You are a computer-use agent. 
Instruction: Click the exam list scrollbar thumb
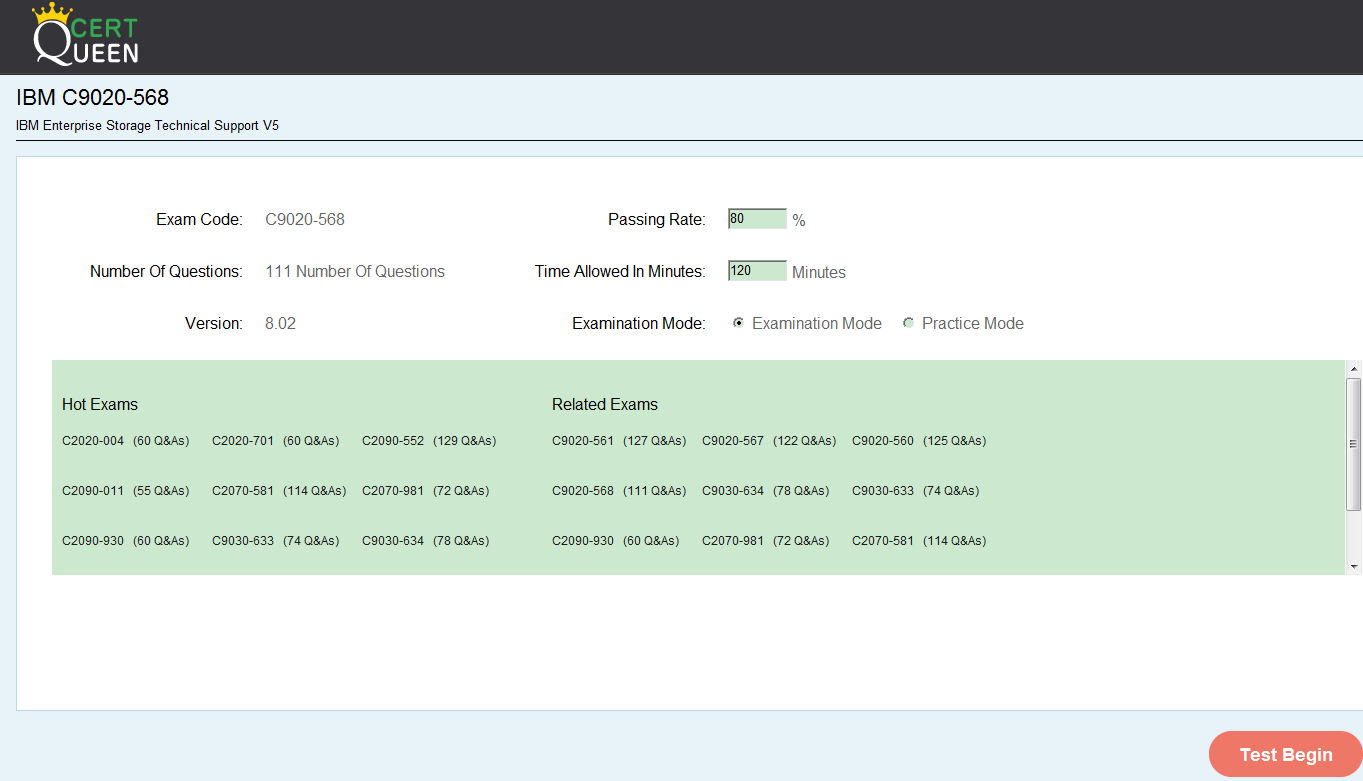coord(1354,444)
